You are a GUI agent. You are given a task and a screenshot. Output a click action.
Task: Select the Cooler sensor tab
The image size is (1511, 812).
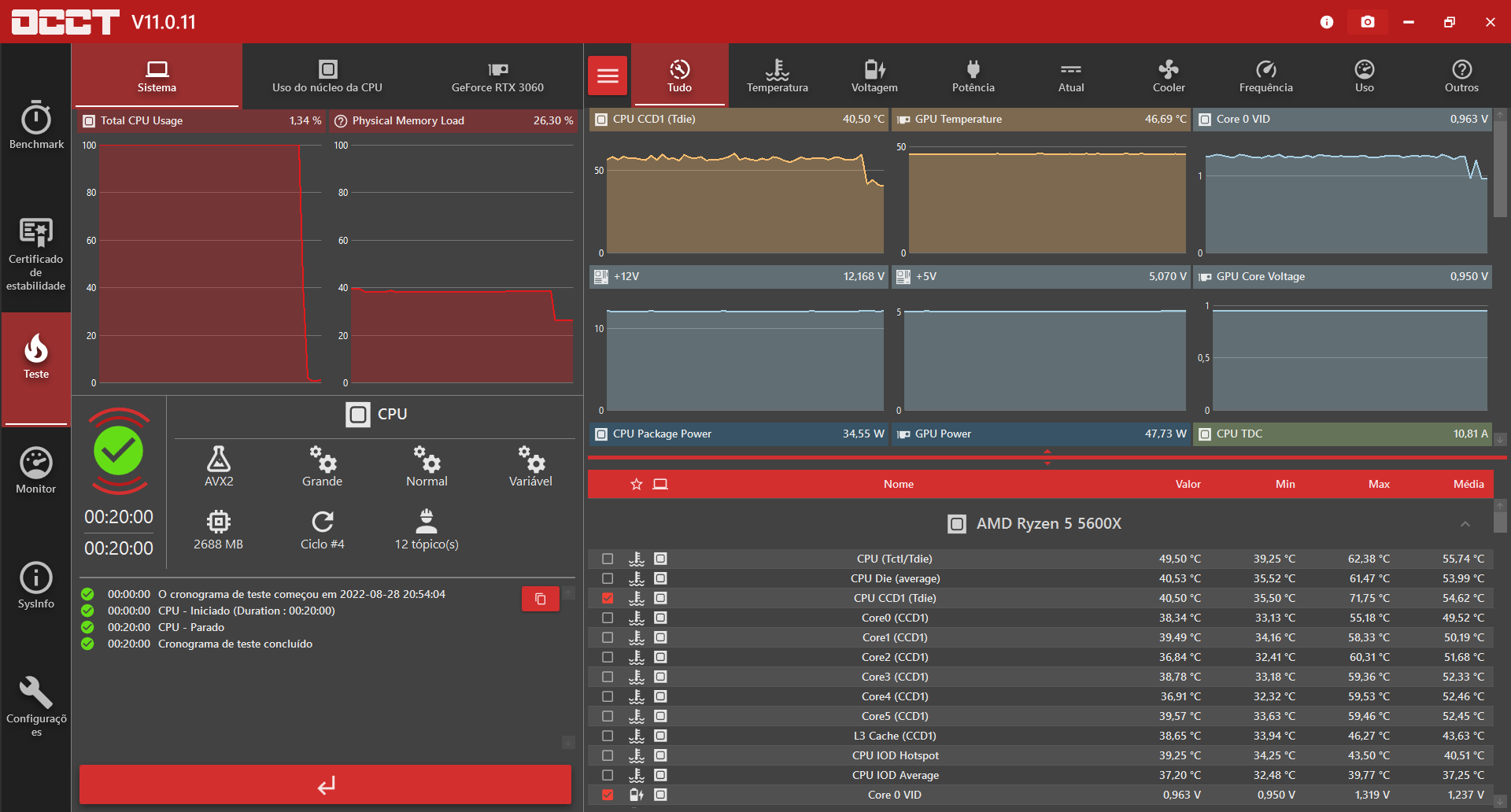1169,76
